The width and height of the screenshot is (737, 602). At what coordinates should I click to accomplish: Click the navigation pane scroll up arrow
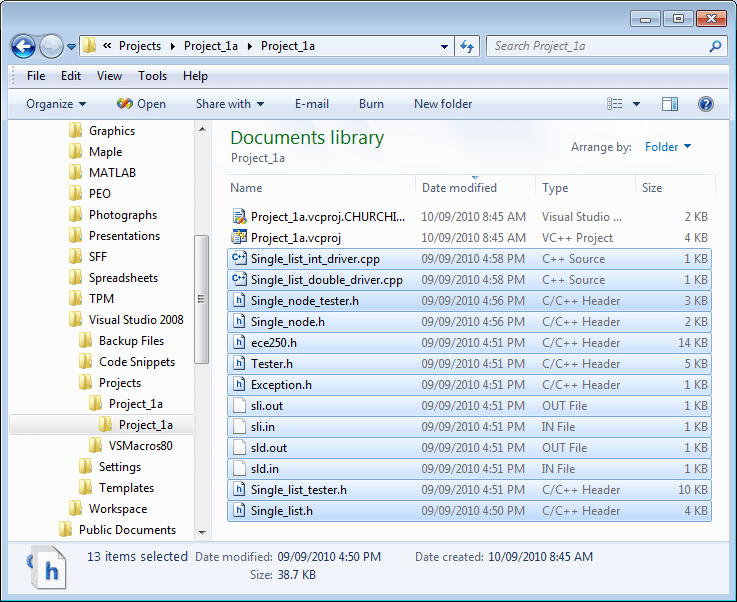(x=202, y=129)
